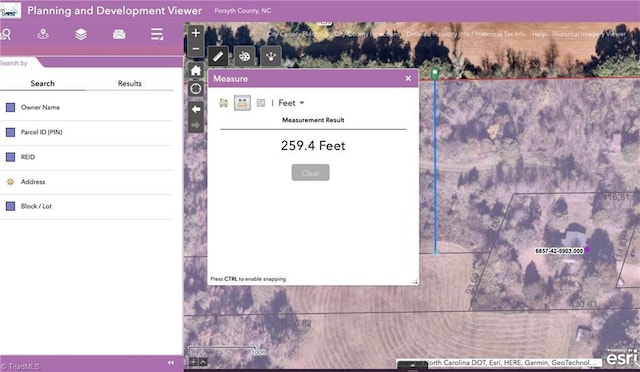Click the coordinate widget plus icon
640x372 pixels.
[x=193, y=362]
